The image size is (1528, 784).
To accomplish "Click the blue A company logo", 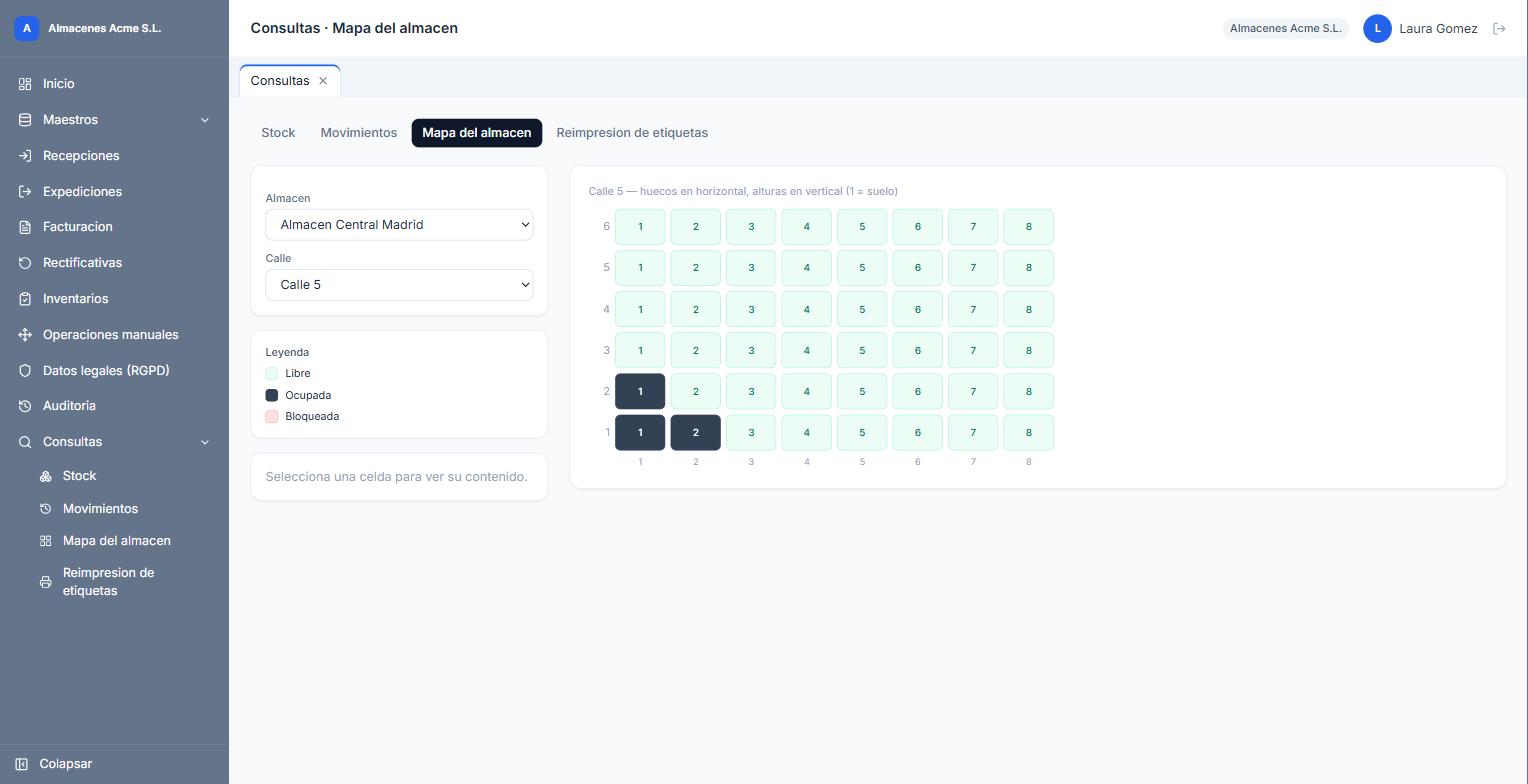I will [27, 28].
